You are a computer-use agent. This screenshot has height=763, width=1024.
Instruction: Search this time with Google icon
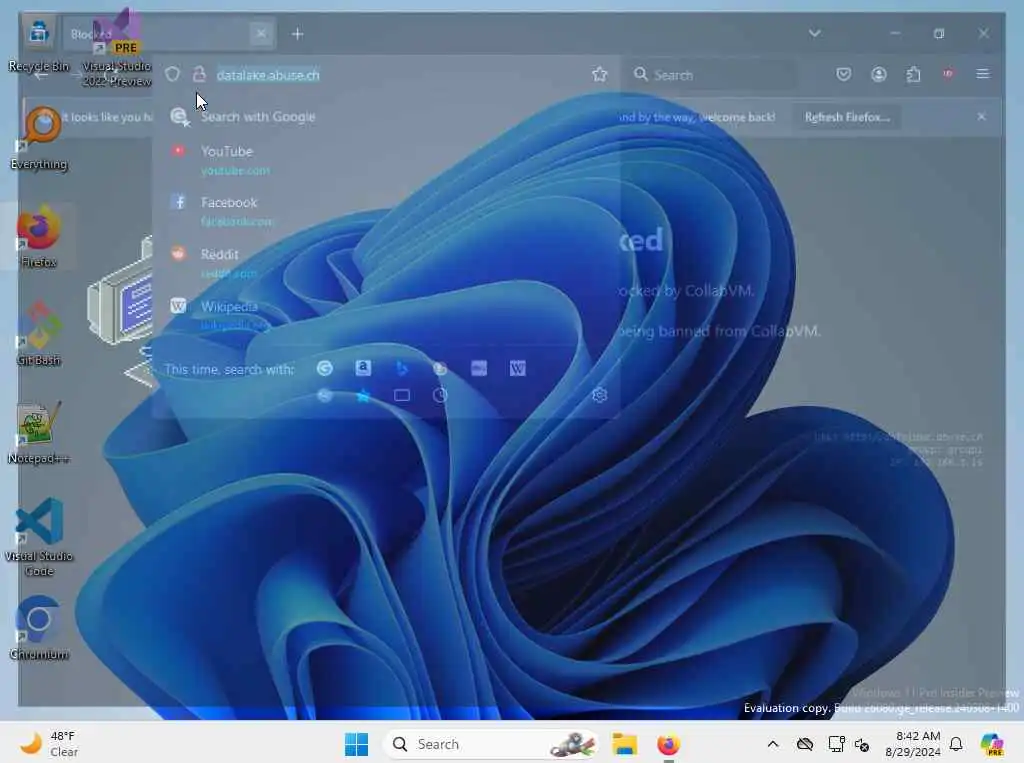coord(325,368)
